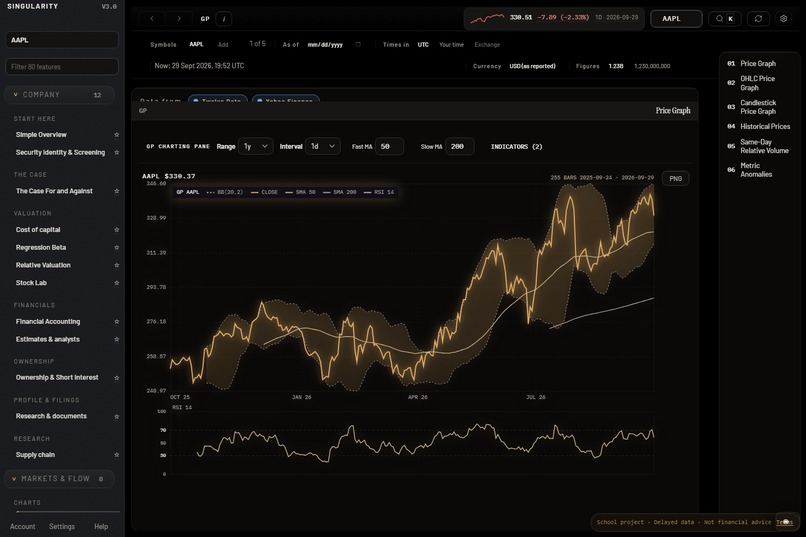Star The Case For and Against
The height and width of the screenshot is (537, 806).
(117, 191)
